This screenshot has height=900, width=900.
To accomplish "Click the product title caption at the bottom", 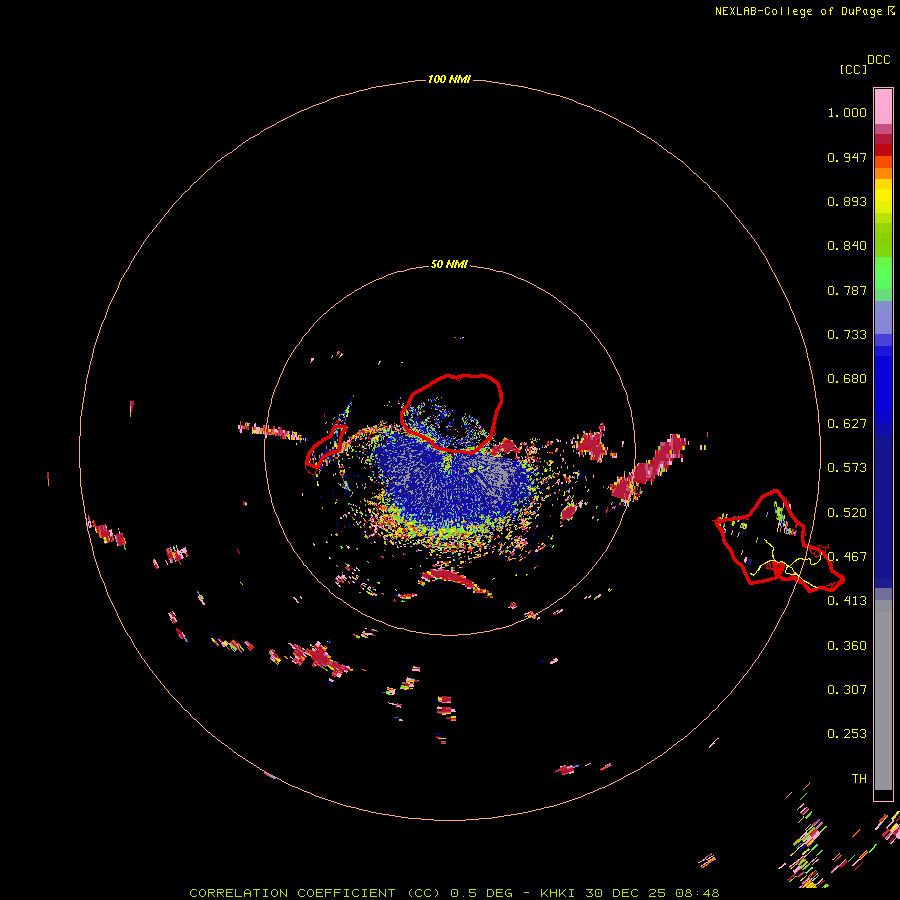I will pos(454,893).
